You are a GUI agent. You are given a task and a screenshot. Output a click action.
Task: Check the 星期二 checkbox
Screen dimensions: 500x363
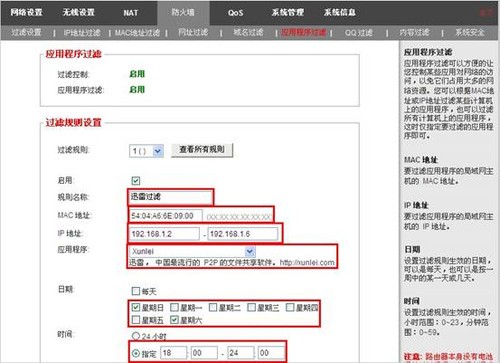(213, 307)
